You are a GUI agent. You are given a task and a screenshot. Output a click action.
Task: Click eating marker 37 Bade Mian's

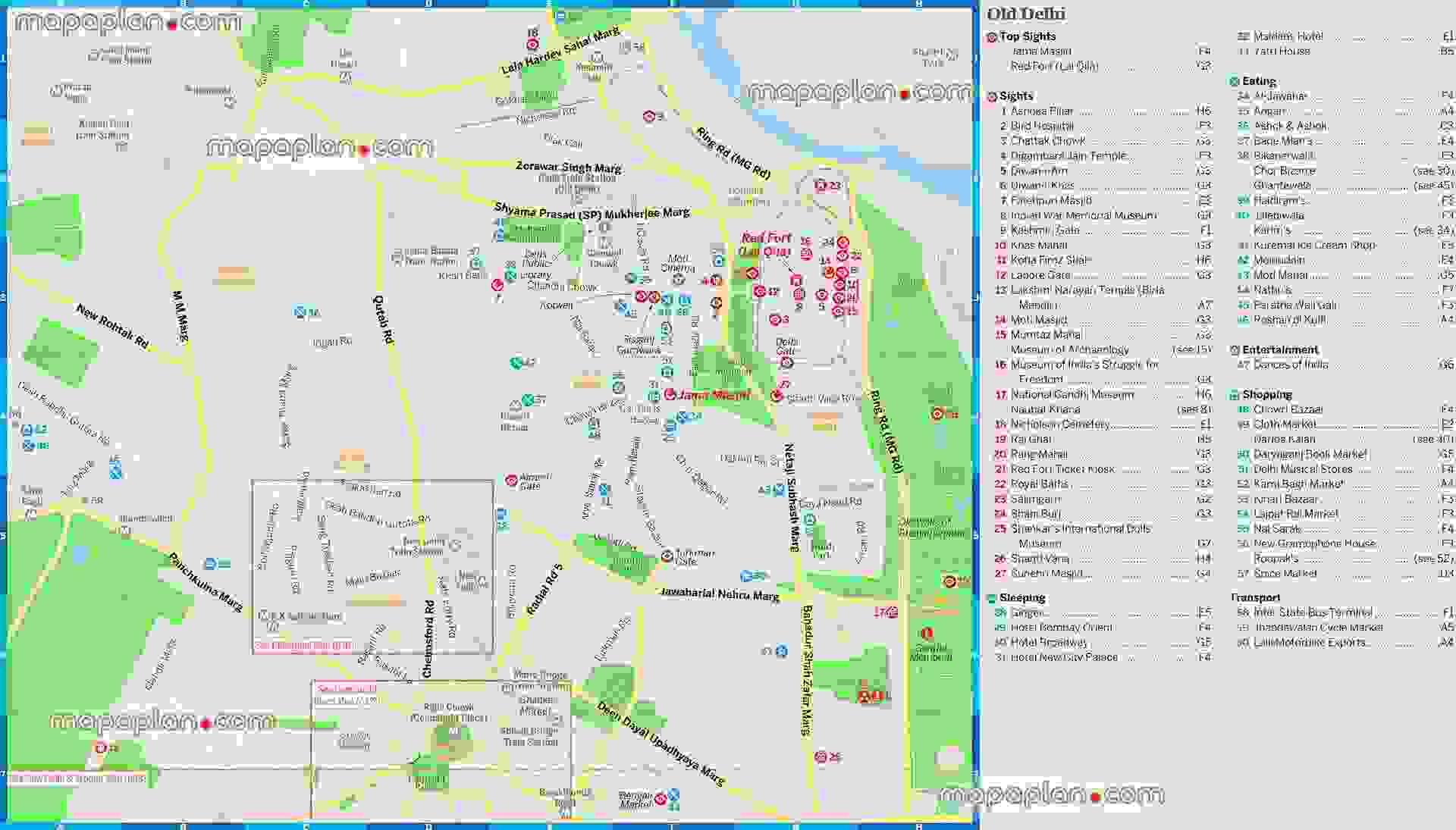[x=527, y=400]
